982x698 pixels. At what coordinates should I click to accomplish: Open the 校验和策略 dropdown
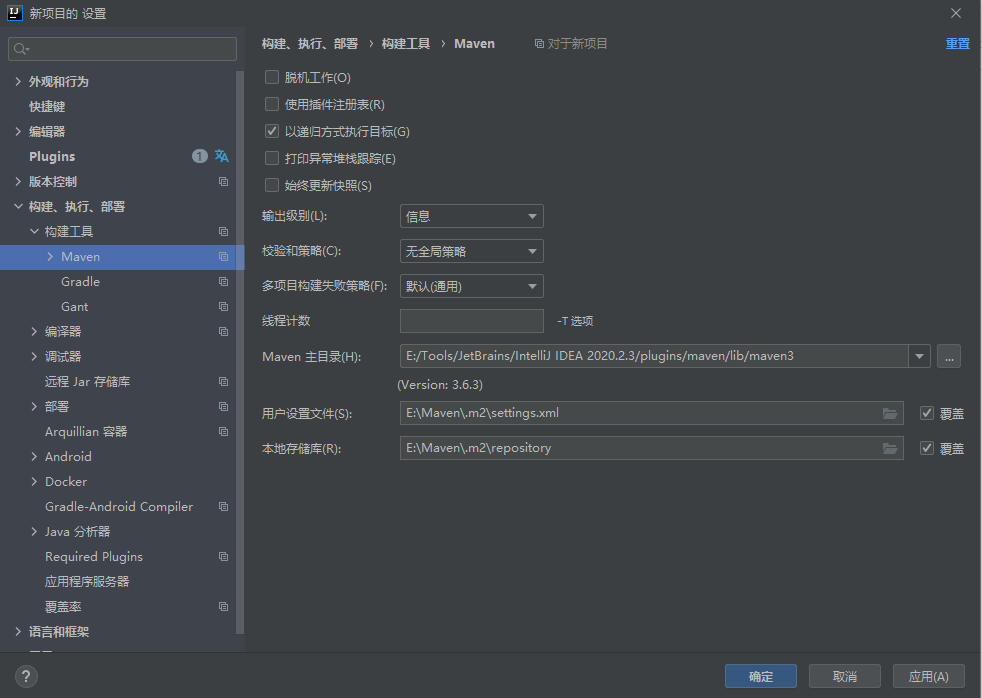(x=472, y=251)
